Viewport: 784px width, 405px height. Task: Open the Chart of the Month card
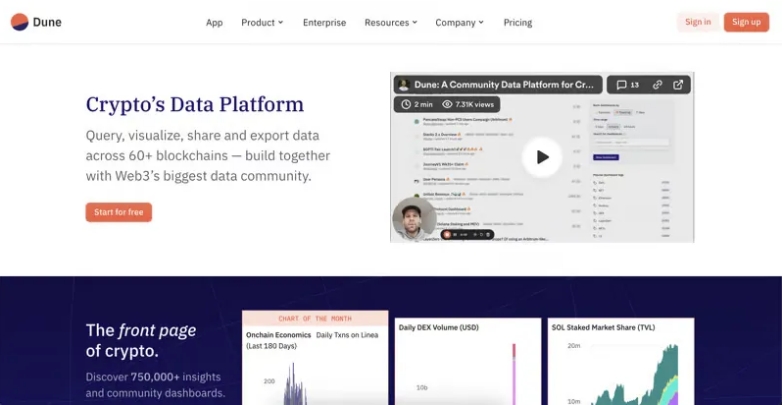pos(315,358)
